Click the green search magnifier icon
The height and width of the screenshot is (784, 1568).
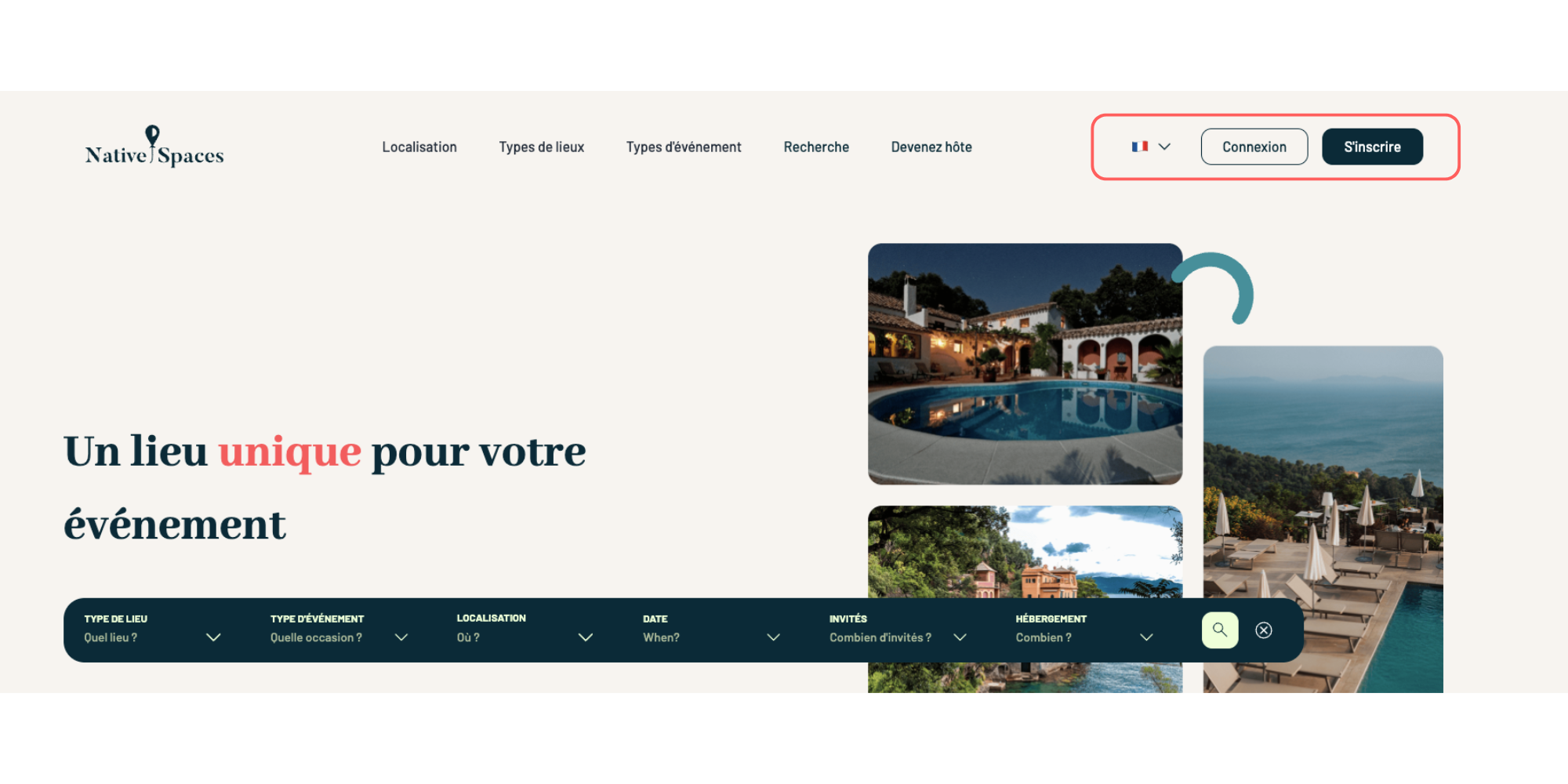tap(1220, 630)
